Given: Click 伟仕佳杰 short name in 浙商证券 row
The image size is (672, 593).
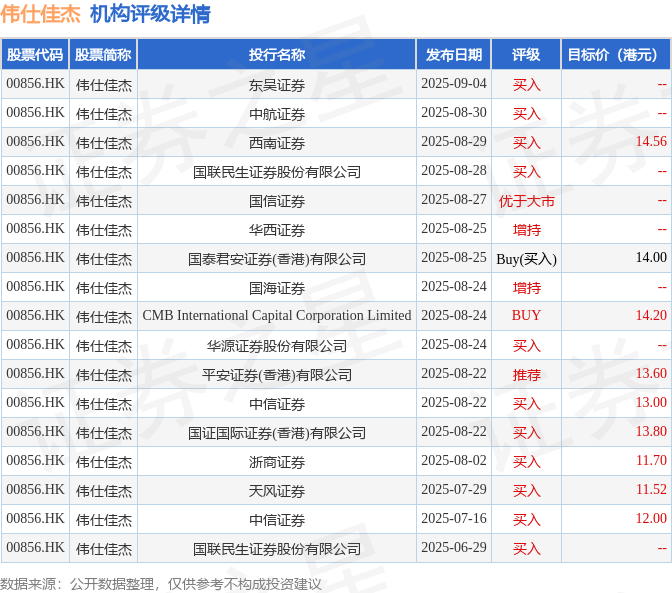Looking at the screenshot, I should point(104,462).
